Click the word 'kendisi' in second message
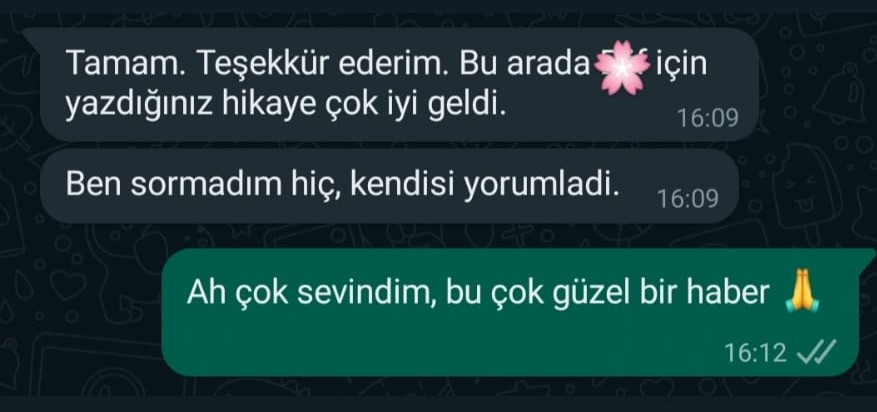Screen dimensions: 877x412 click(402, 186)
